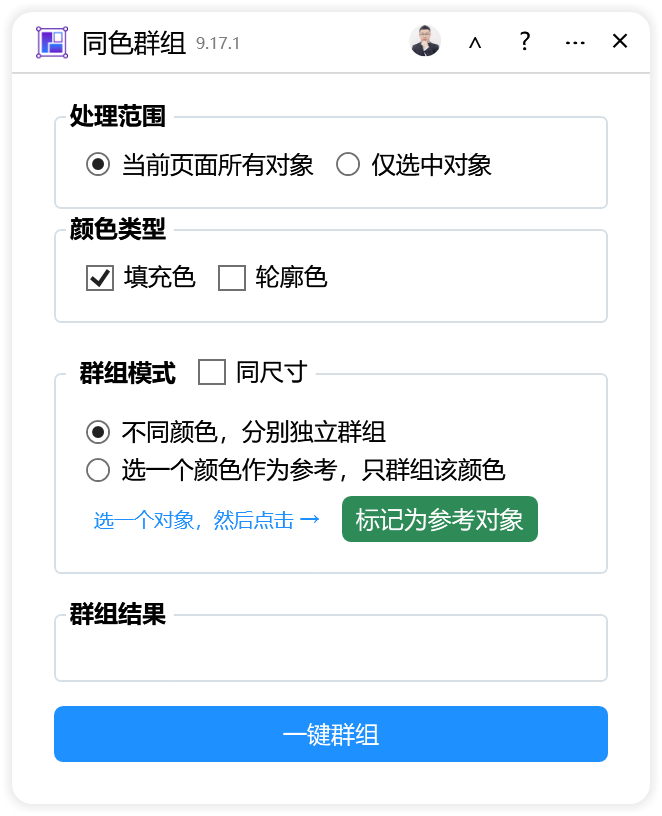Click the 选一个对象，然后点击 hint link

[x=207, y=520]
